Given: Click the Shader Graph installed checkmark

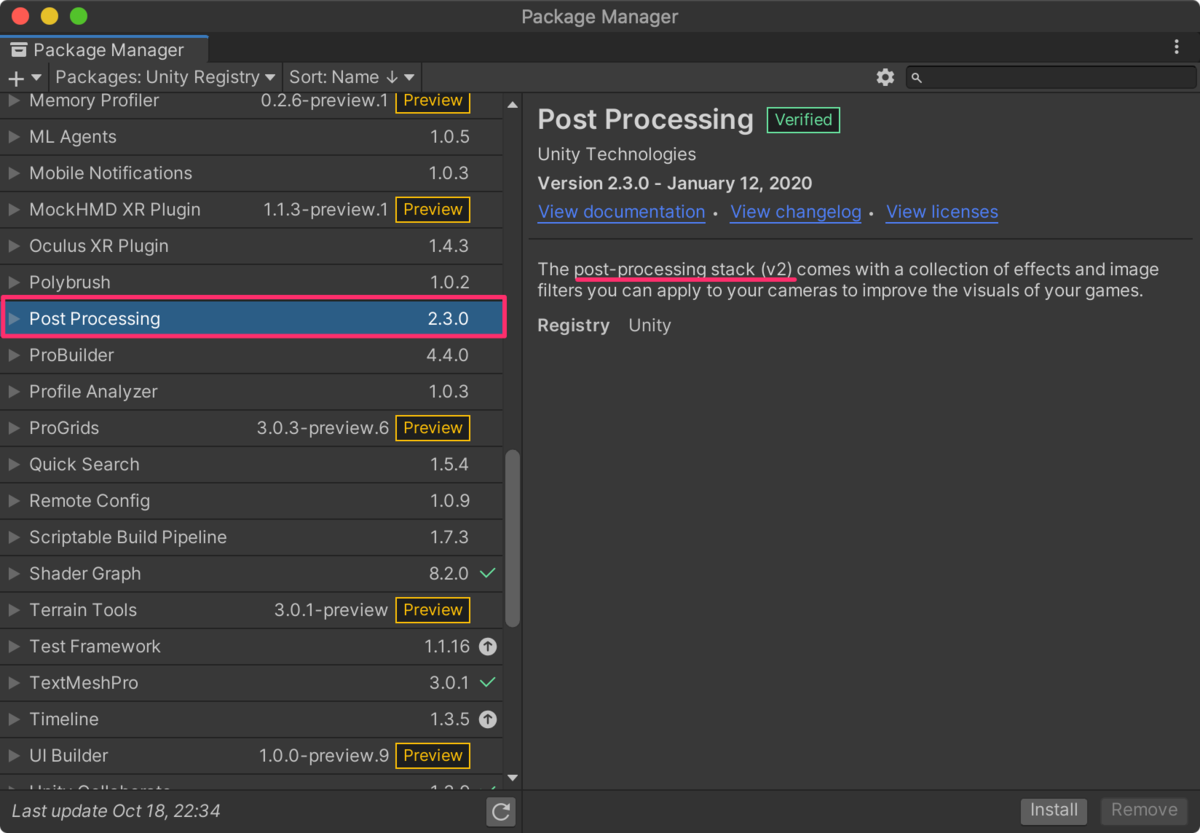Looking at the screenshot, I should 488,574.
